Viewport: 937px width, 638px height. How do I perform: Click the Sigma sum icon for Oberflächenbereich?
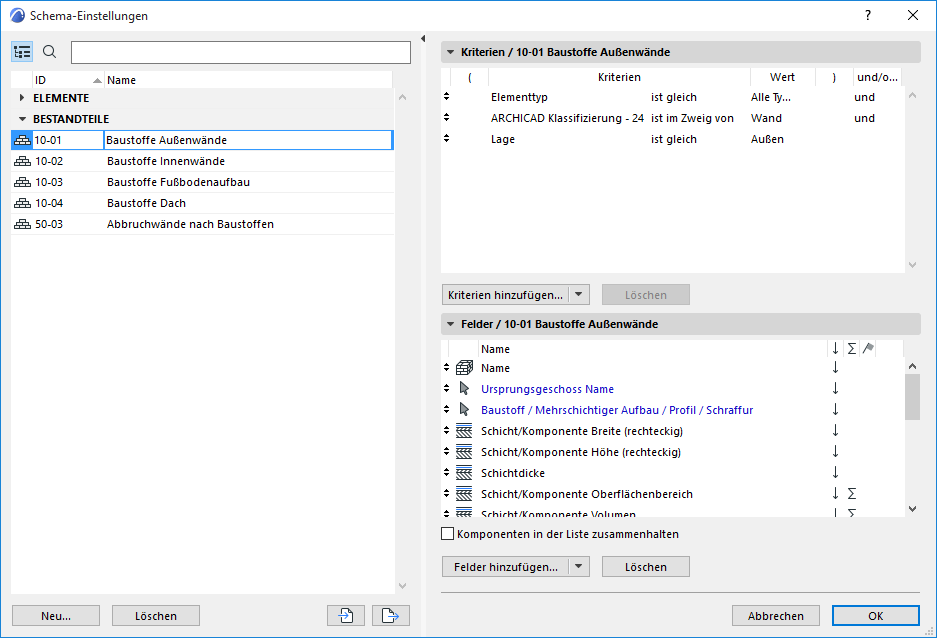851,494
